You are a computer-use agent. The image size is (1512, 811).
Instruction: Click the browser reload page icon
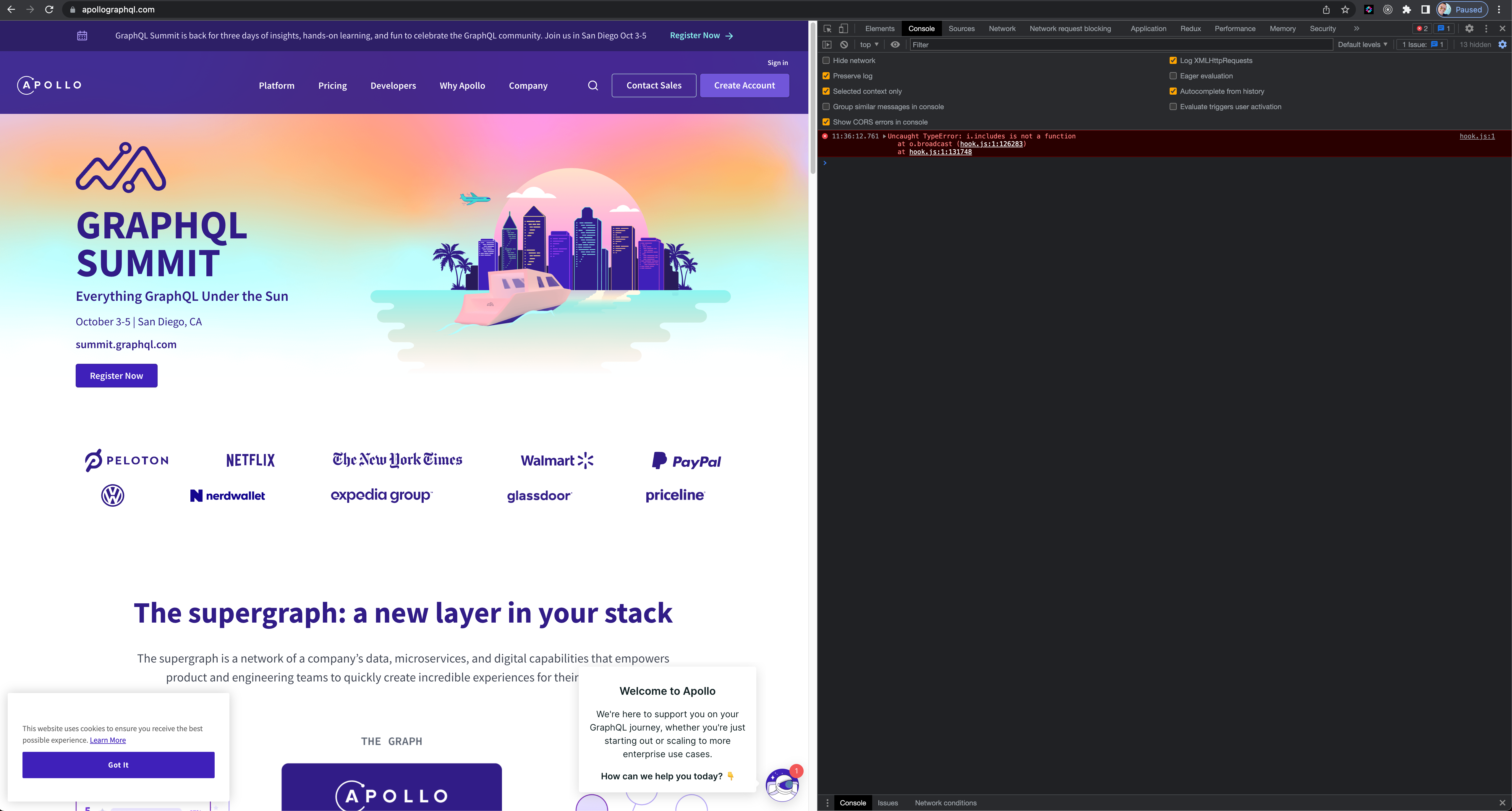click(49, 9)
